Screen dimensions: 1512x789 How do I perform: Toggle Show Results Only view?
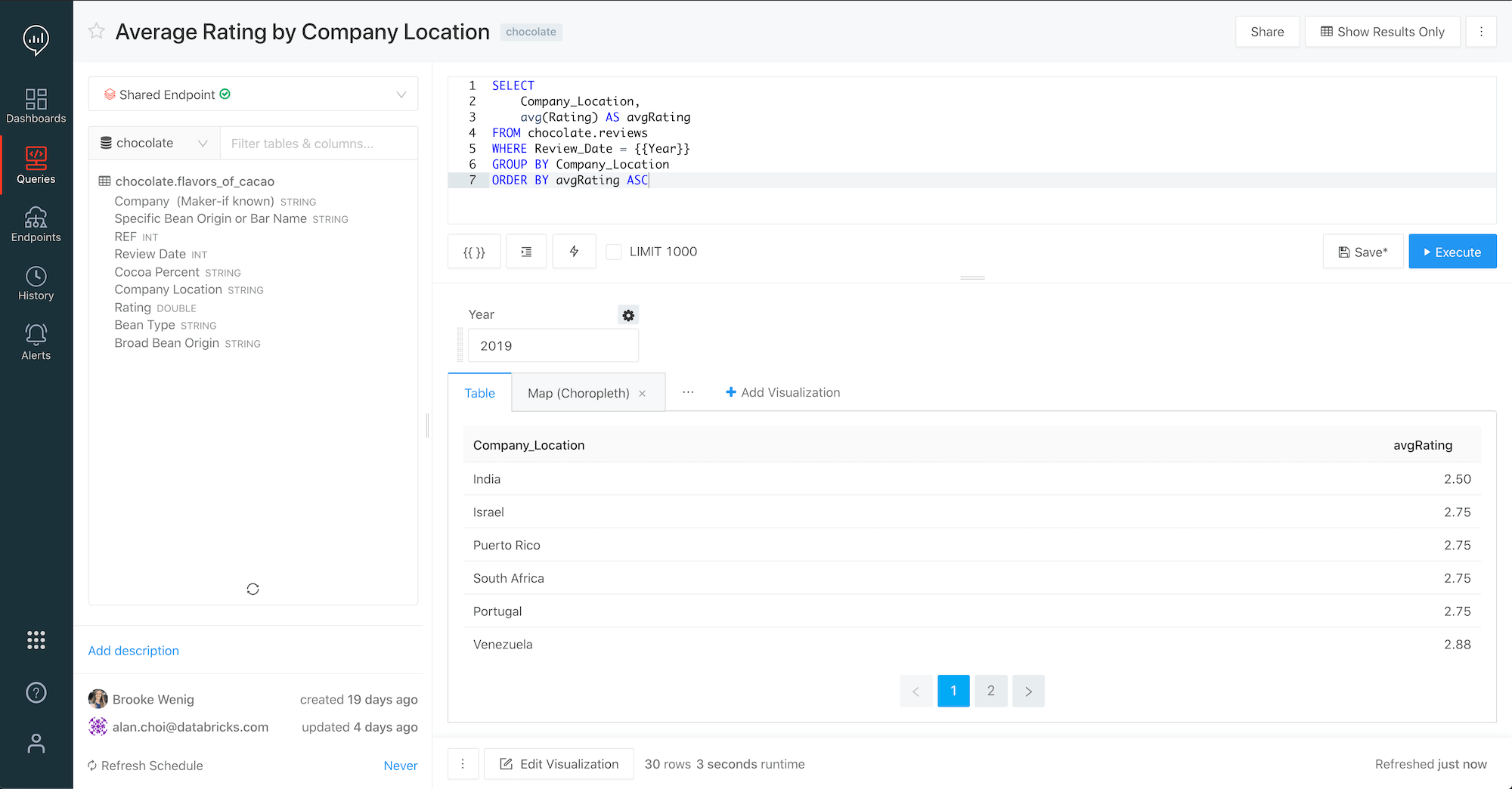point(1382,31)
